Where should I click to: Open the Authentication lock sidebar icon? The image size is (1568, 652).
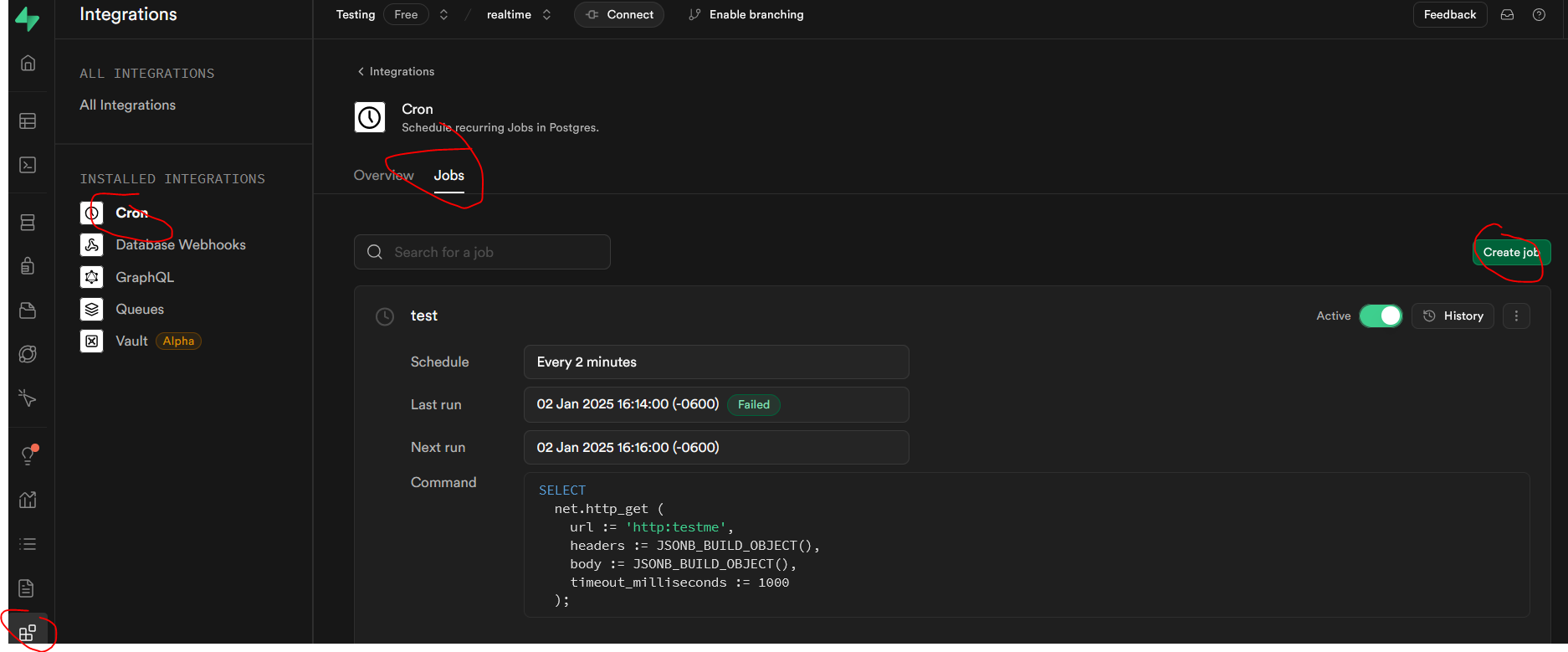[x=28, y=266]
